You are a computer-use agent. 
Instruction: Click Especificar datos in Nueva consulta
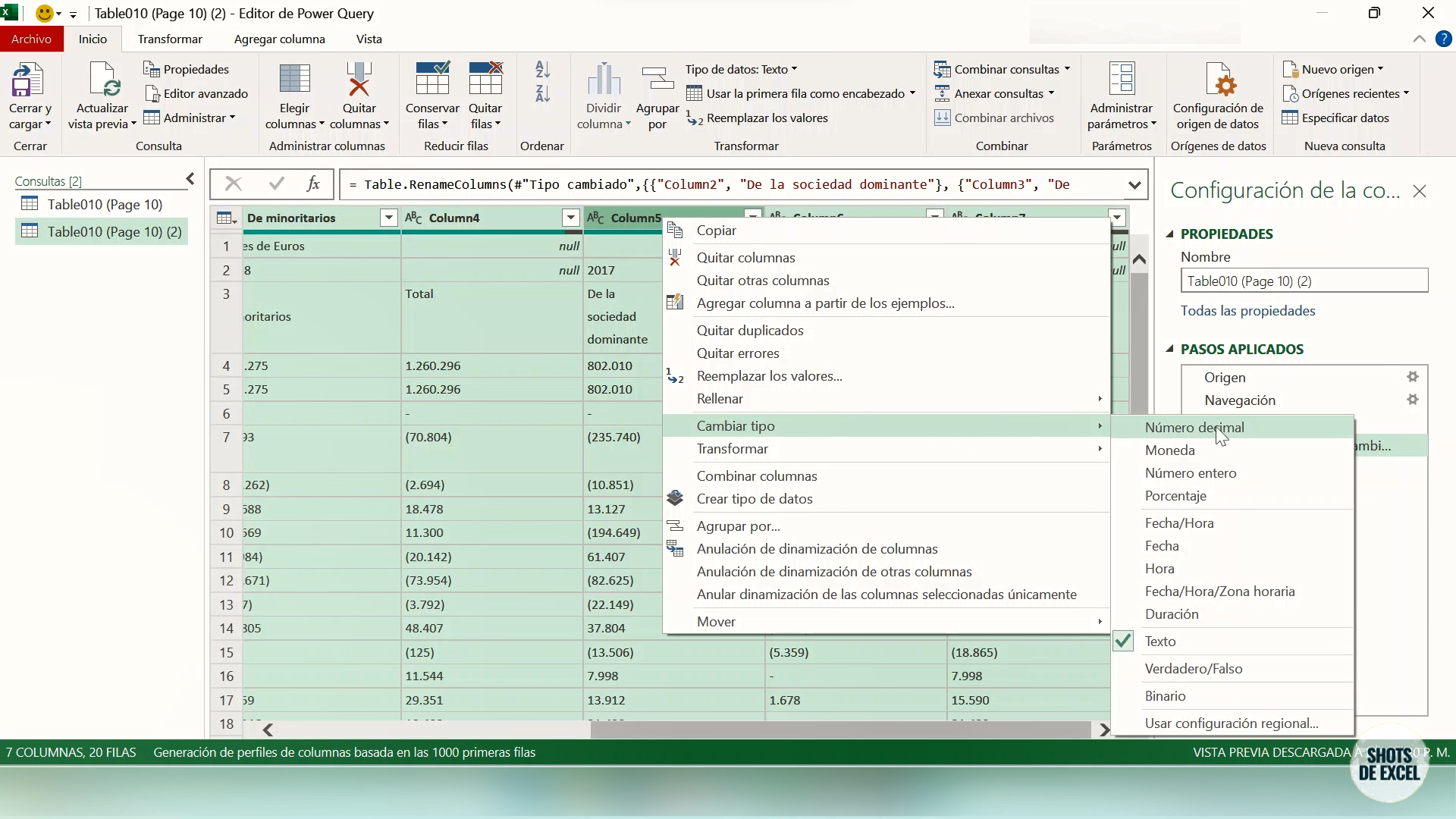pos(1335,118)
